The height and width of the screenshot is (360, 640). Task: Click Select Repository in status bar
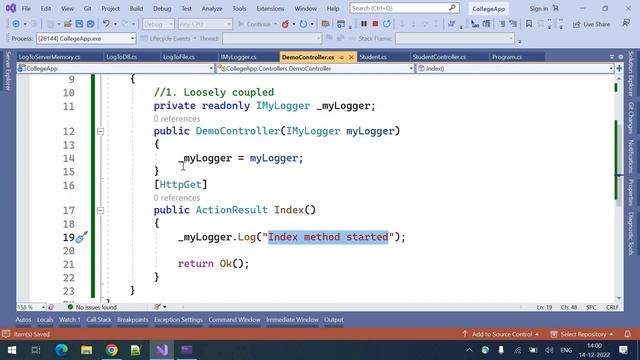coord(582,334)
